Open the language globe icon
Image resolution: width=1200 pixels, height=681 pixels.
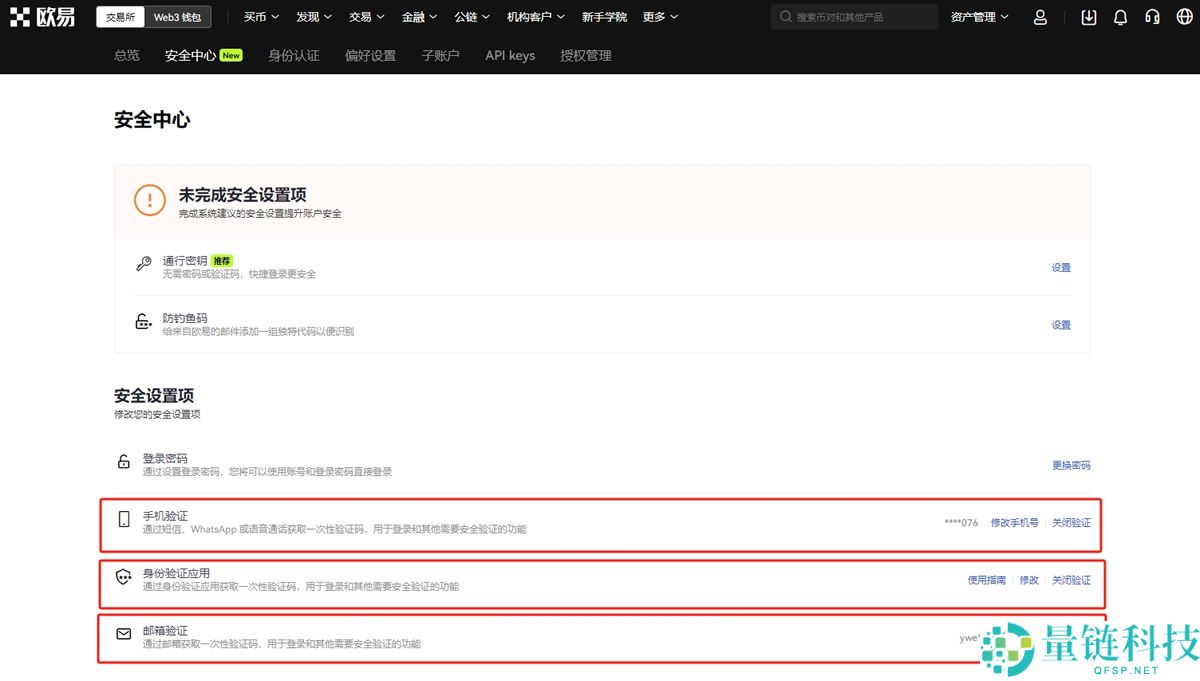click(1184, 17)
